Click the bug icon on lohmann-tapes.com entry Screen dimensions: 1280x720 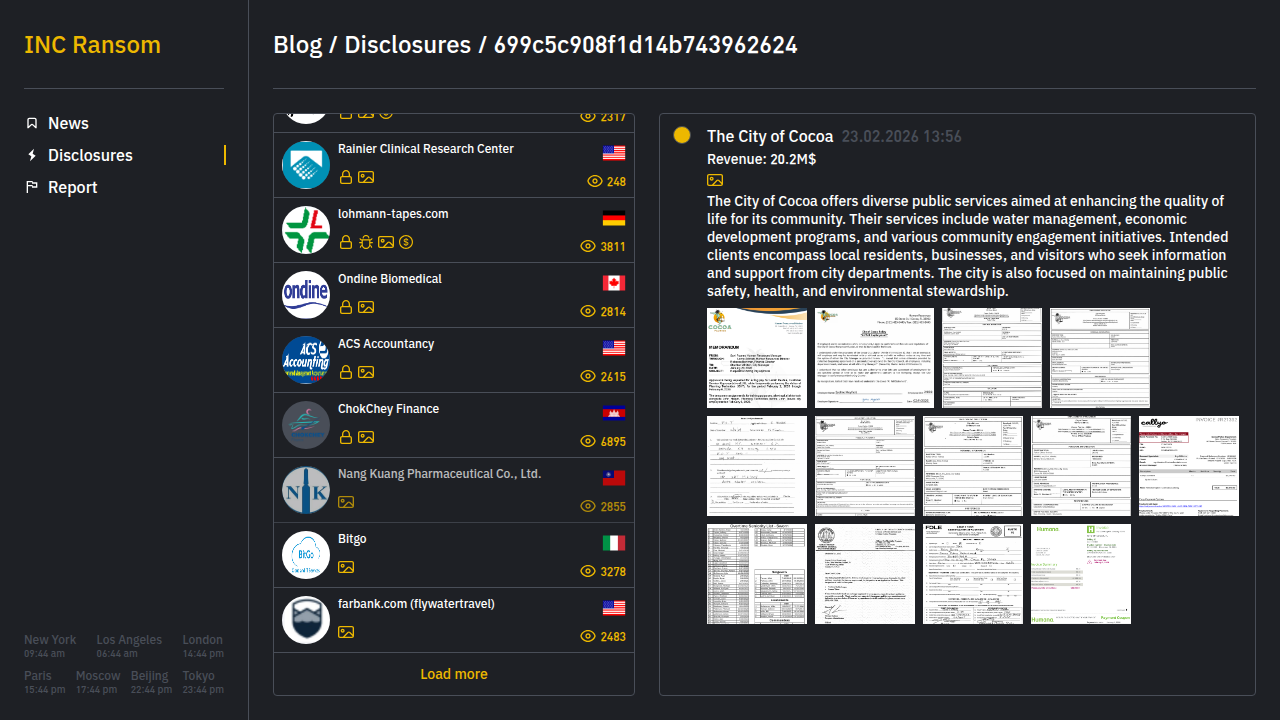[x=366, y=242]
